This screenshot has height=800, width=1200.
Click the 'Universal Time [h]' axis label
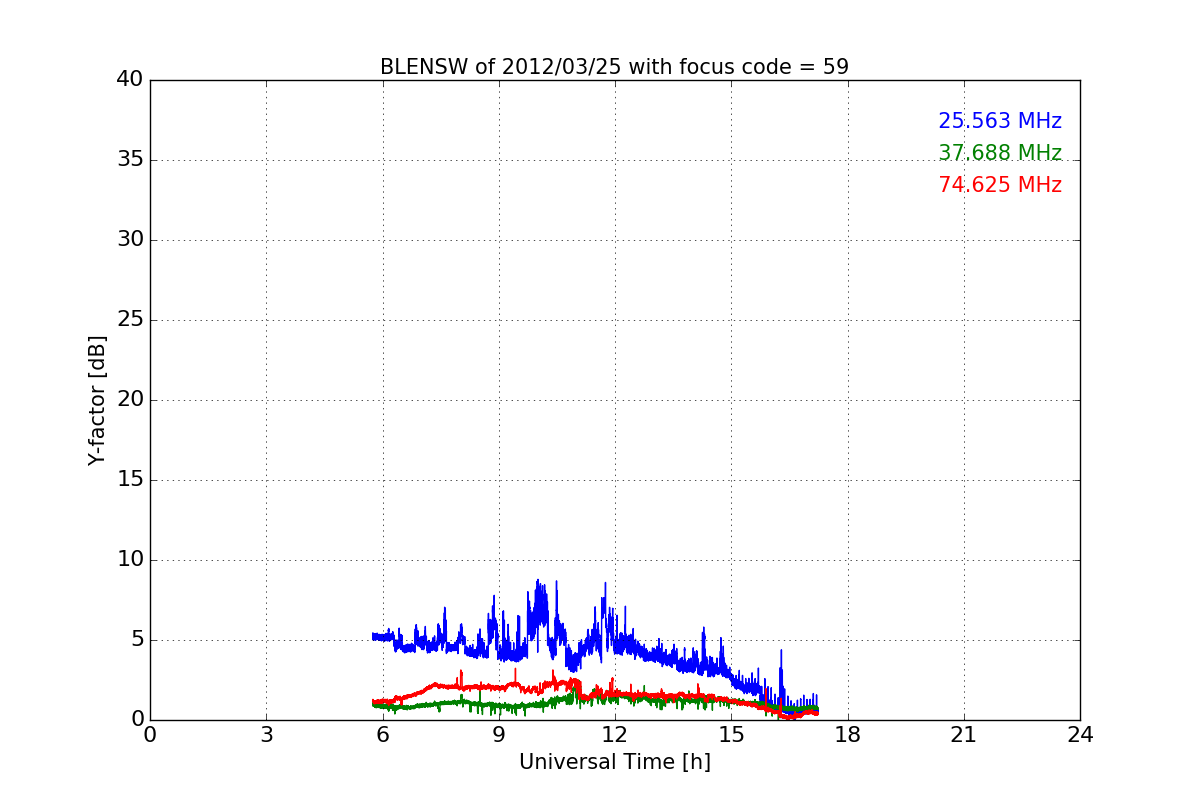tap(615, 762)
